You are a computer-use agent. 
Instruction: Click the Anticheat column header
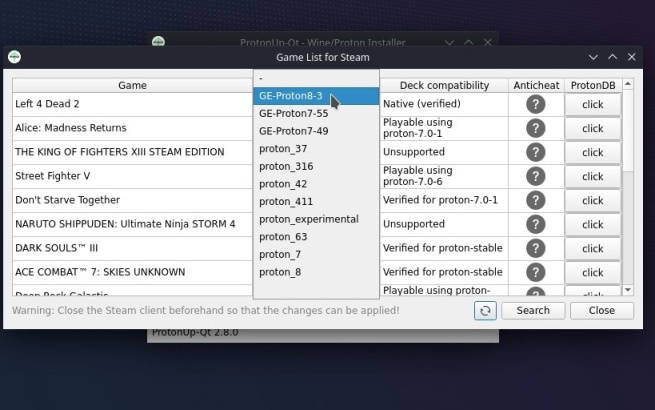pyautogui.click(x=536, y=85)
